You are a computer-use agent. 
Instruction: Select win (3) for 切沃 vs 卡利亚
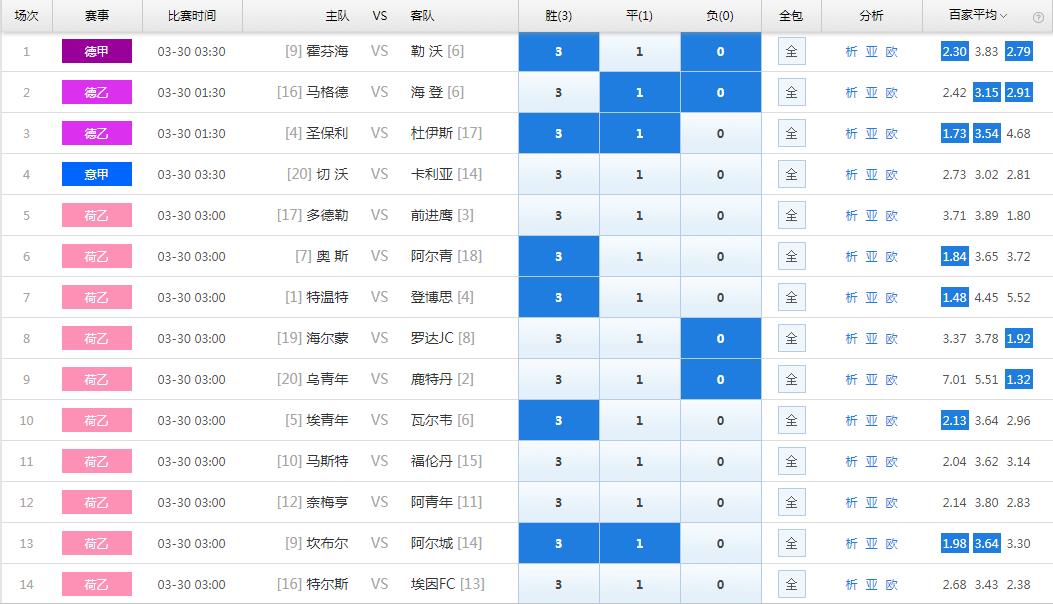559,175
